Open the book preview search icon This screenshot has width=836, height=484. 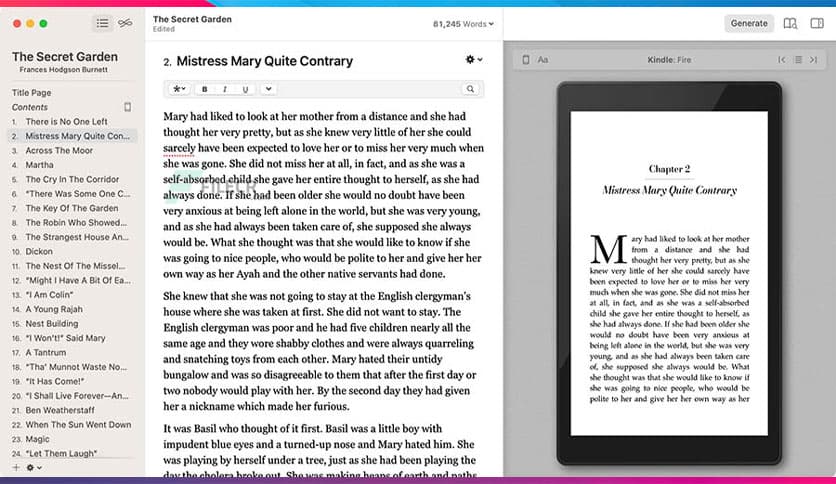790,23
